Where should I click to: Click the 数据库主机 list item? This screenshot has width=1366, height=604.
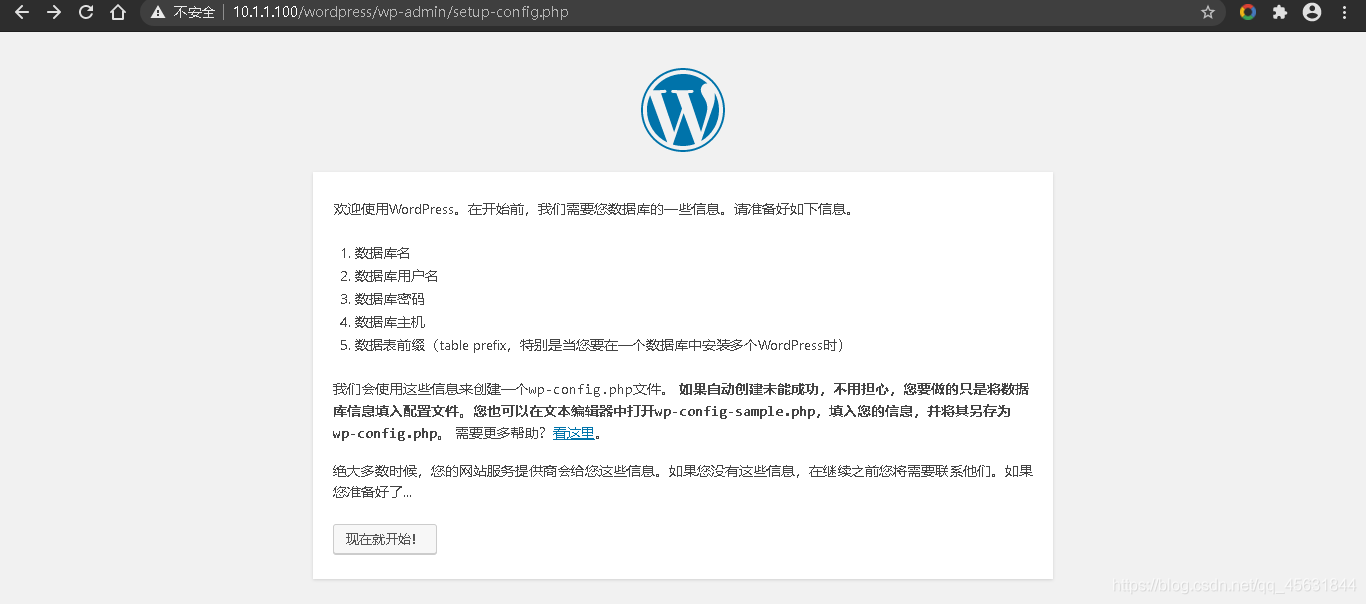tap(389, 322)
